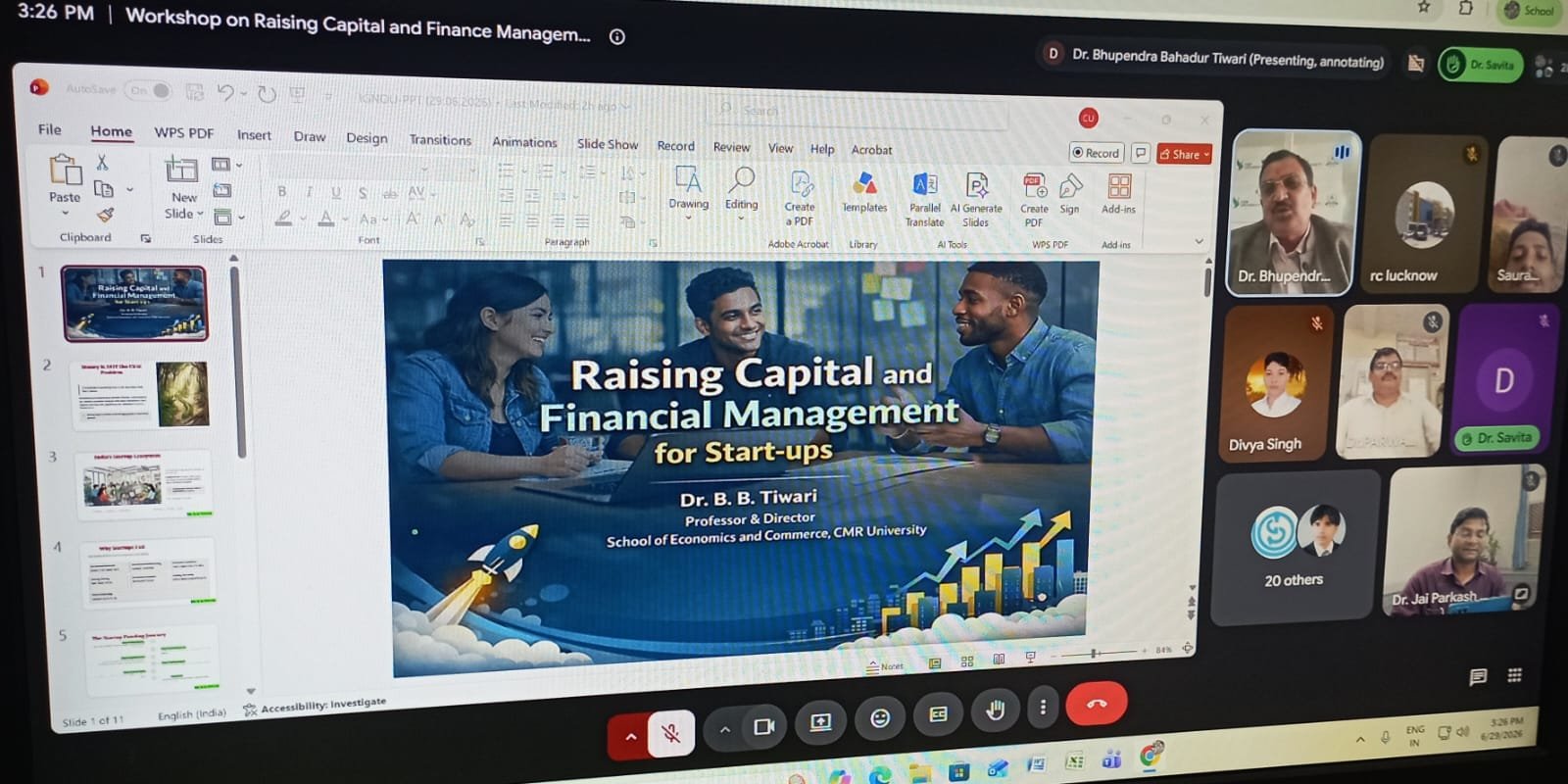Open audio settings arrow beside microphone
Screen dimensions: 1568x784
coord(630,737)
